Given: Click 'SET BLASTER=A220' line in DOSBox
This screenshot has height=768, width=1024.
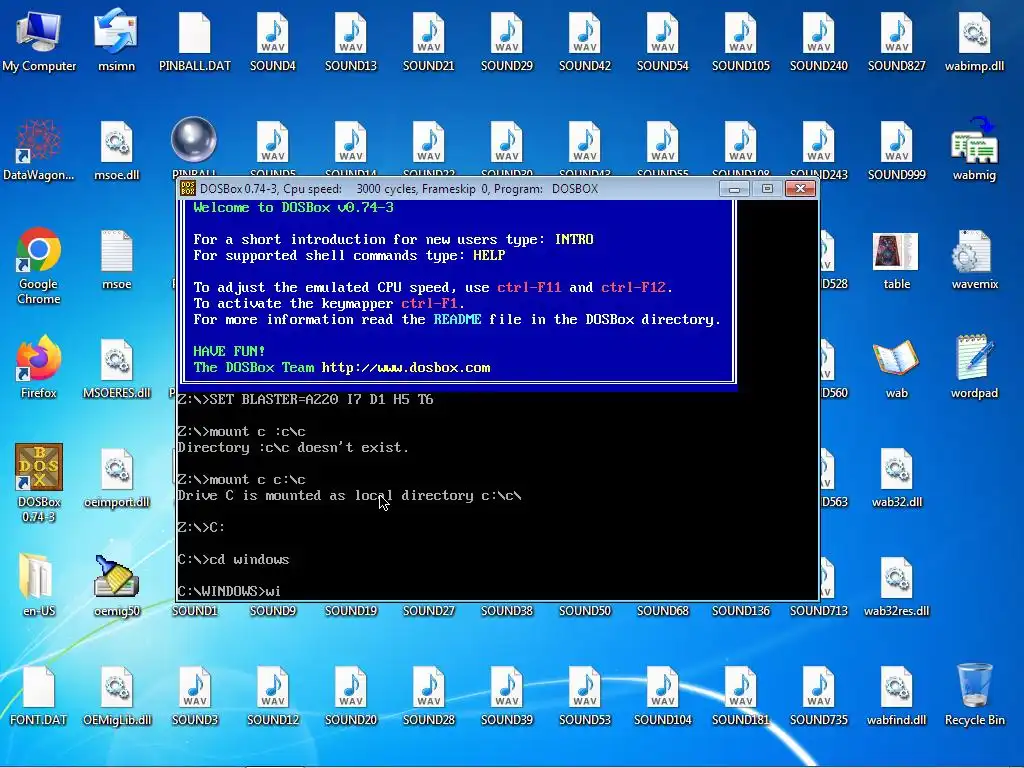Looking at the screenshot, I should click(305, 400).
